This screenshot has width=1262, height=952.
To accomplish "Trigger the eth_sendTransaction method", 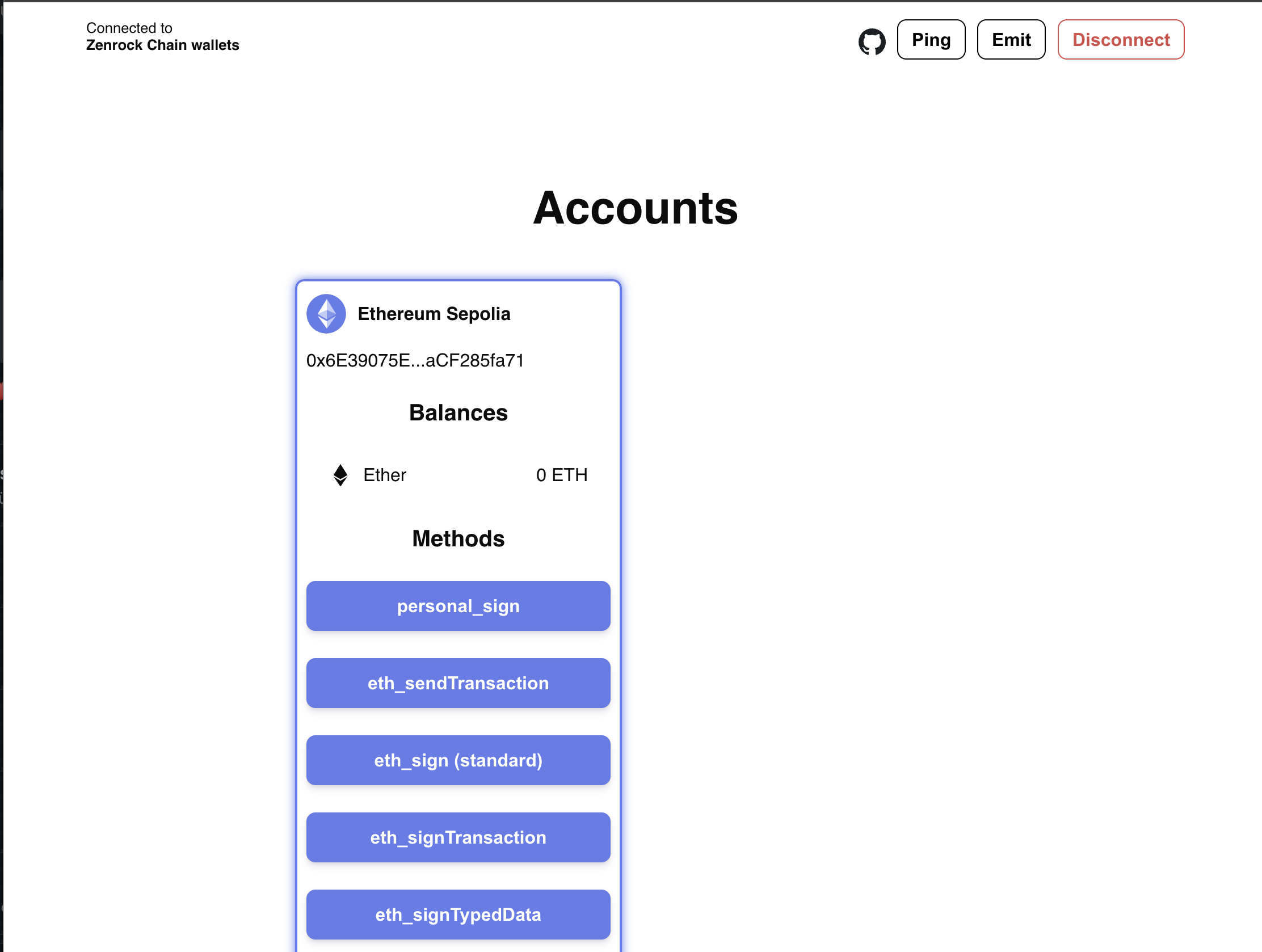I will click(x=458, y=683).
